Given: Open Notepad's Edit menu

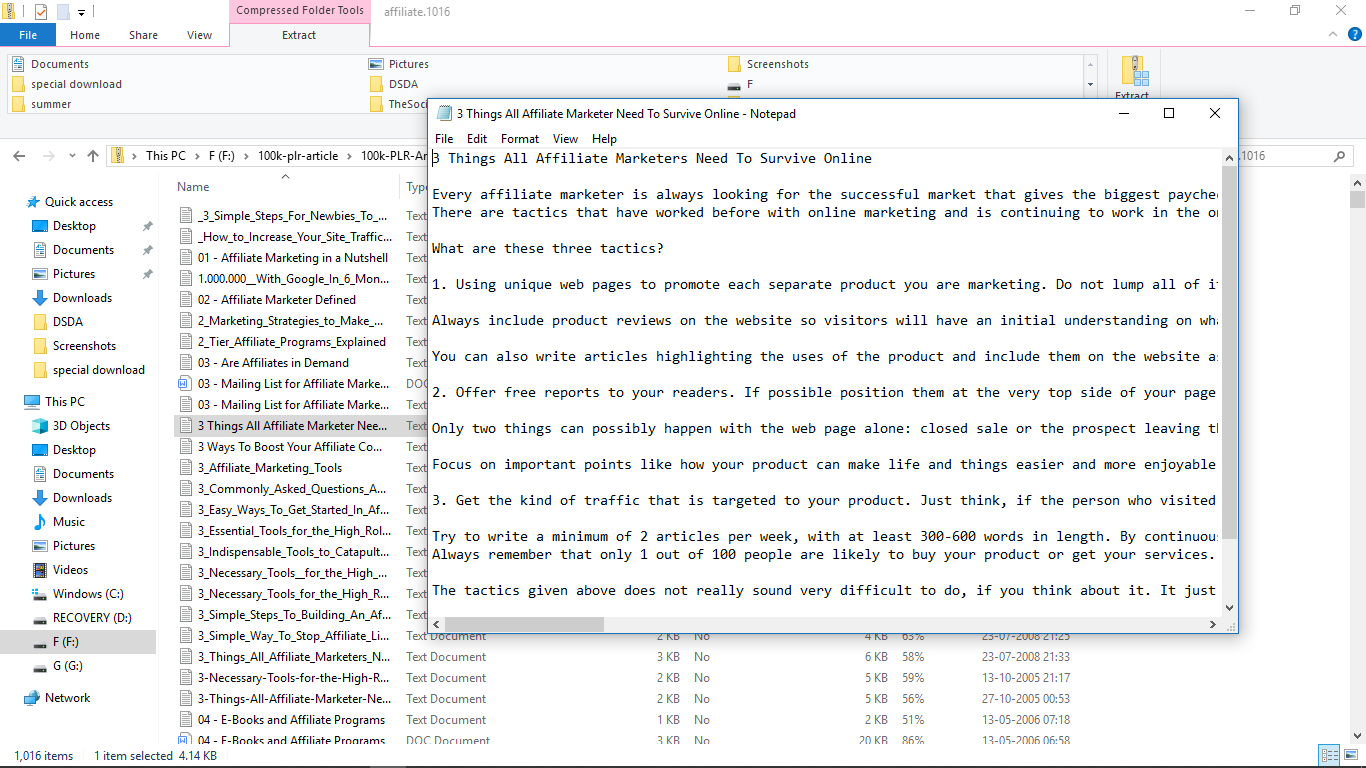Looking at the screenshot, I should click(x=477, y=139).
